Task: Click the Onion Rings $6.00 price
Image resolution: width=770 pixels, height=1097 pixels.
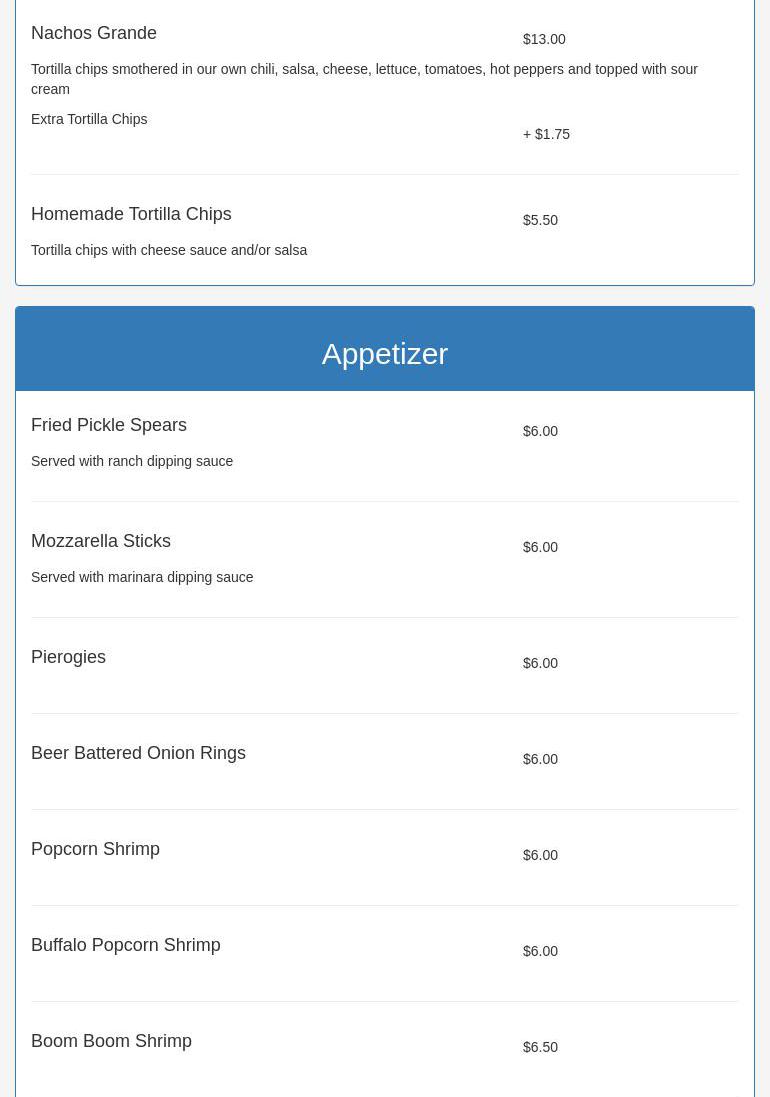Action: (540, 759)
